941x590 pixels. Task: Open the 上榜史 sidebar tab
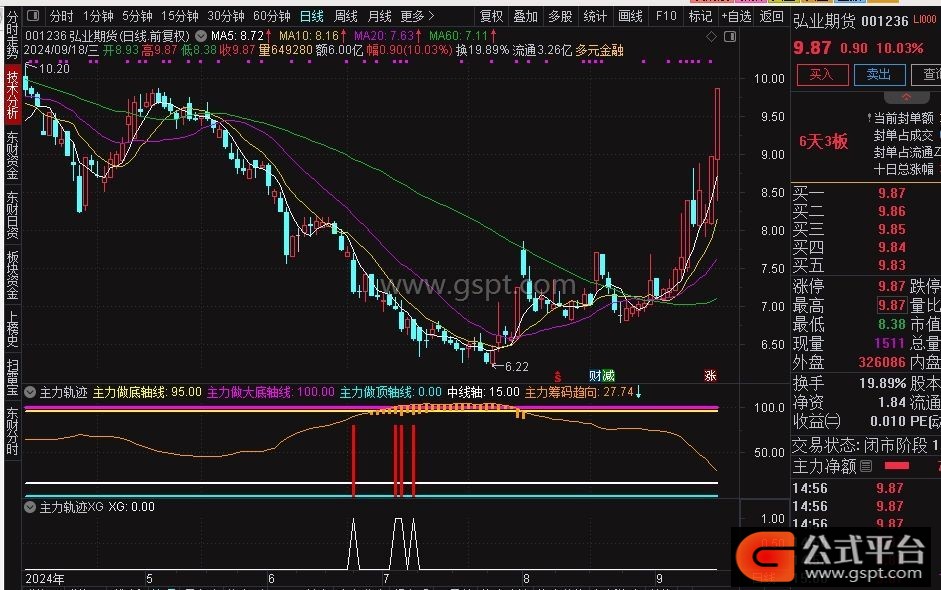pos(13,329)
